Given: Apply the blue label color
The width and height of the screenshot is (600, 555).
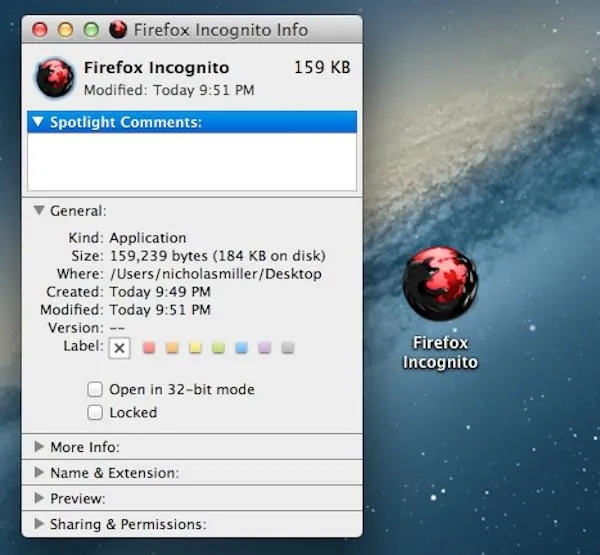Looking at the screenshot, I should click(241, 348).
